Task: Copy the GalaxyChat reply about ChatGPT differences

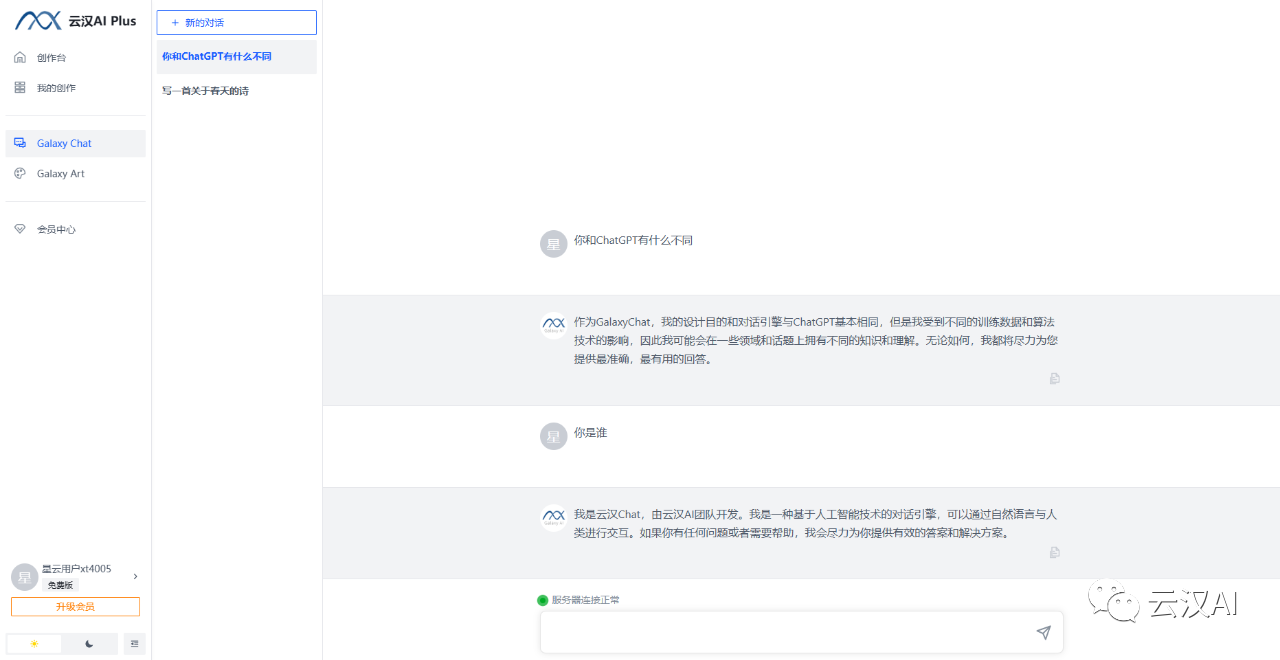Action: point(1054,379)
